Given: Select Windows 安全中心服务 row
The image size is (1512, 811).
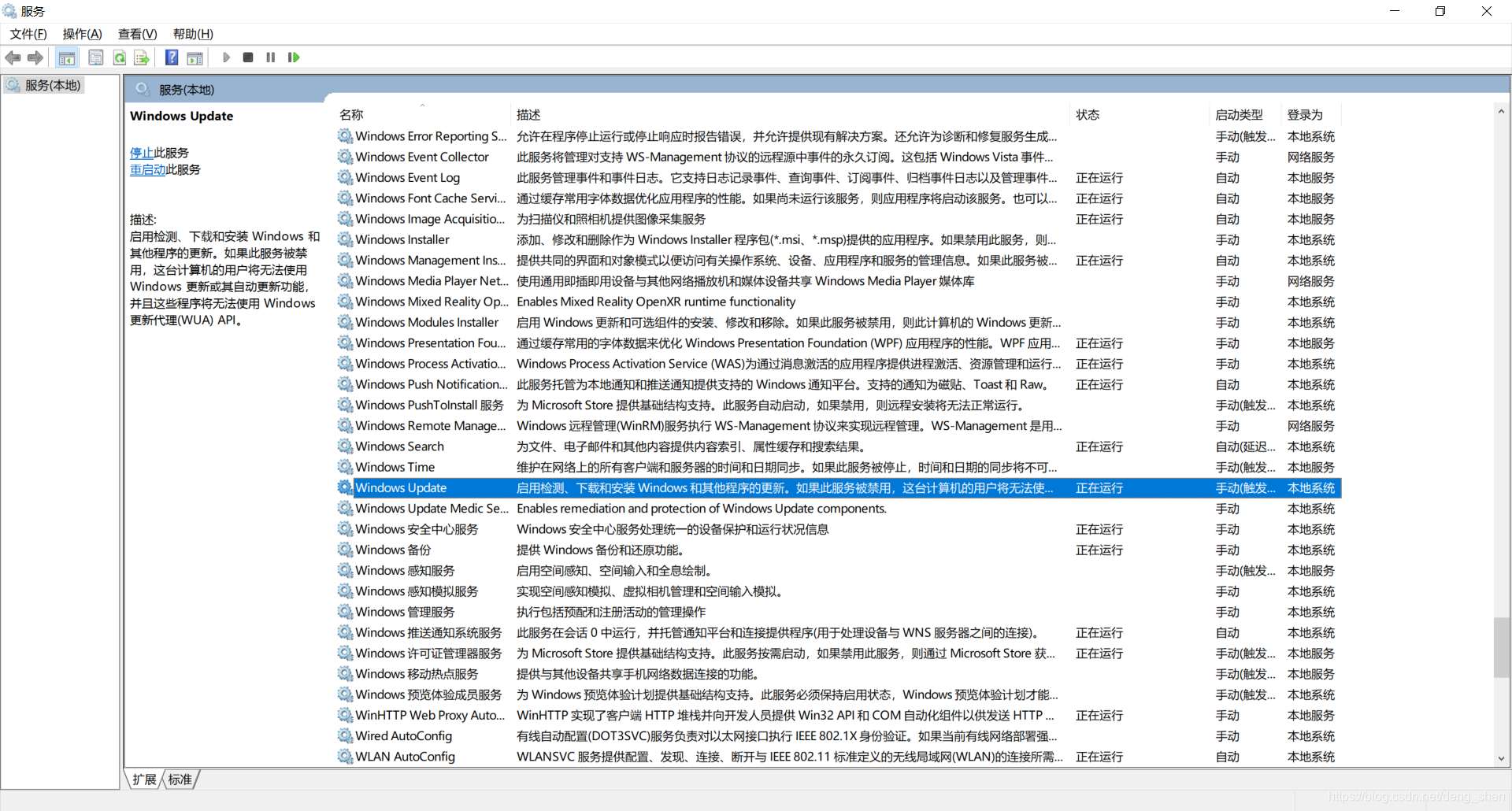Looking at the screenshot, I should coord(839,529).
